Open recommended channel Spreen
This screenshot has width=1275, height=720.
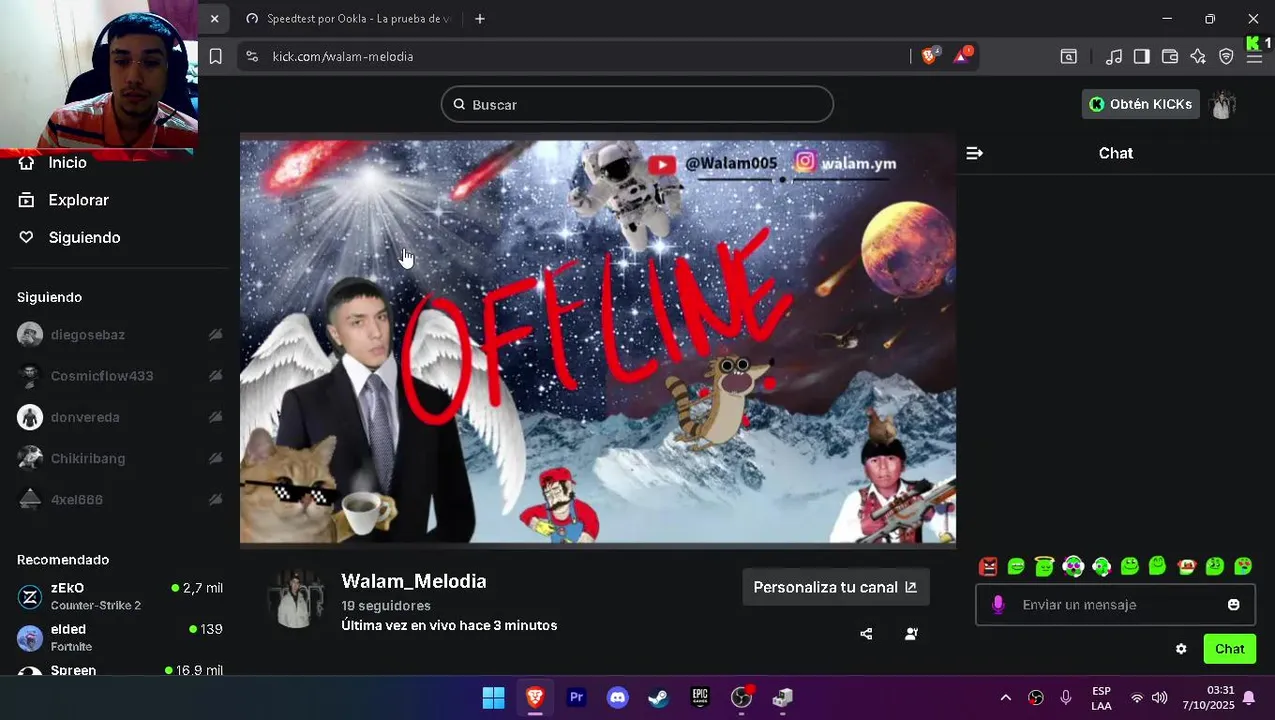(x=120, y=670)
